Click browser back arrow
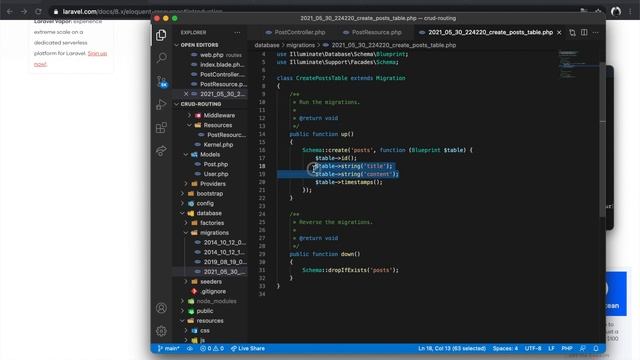The width and height of the screenshot is (640, 360). [9, 11]
